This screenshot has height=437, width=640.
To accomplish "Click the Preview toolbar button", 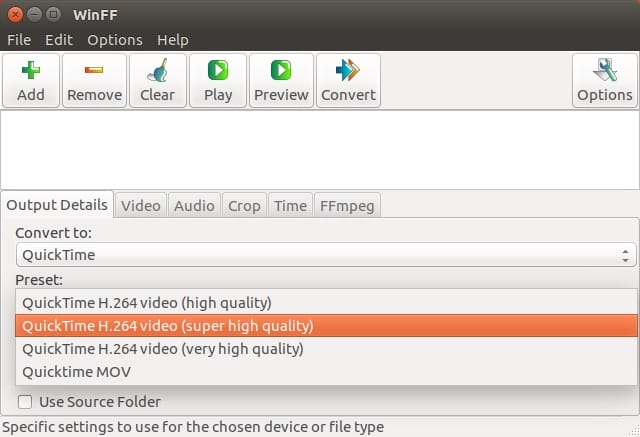I will 281,81.
